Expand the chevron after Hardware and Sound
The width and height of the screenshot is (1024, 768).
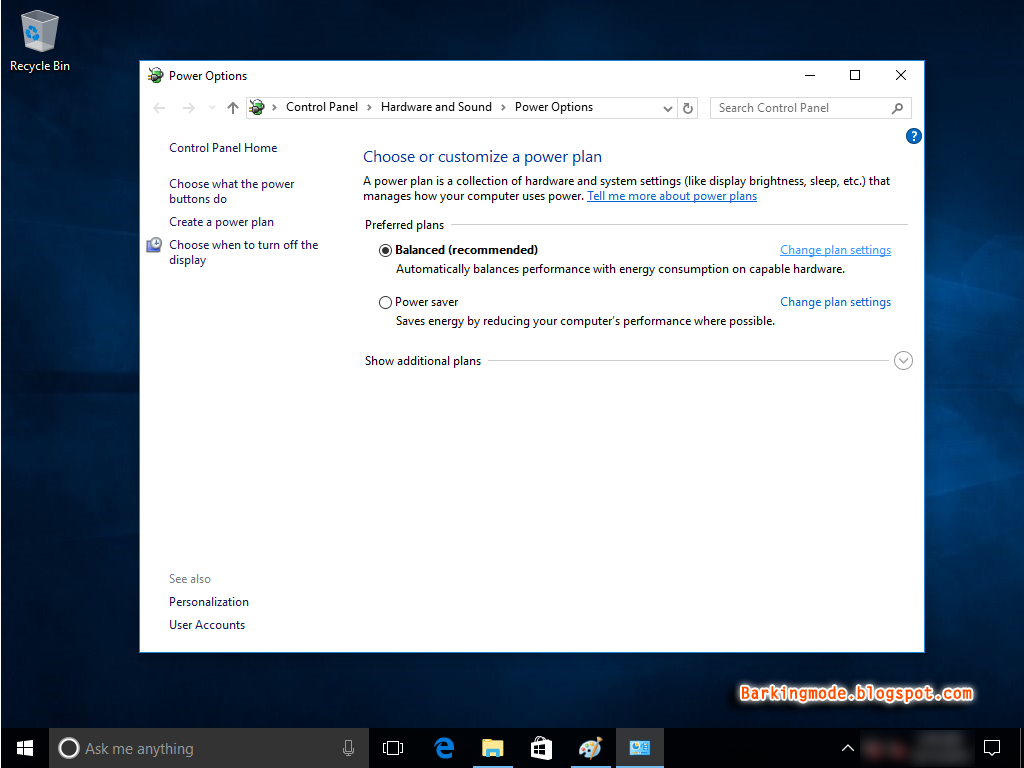pyautogui.click(x=504, y=108)
